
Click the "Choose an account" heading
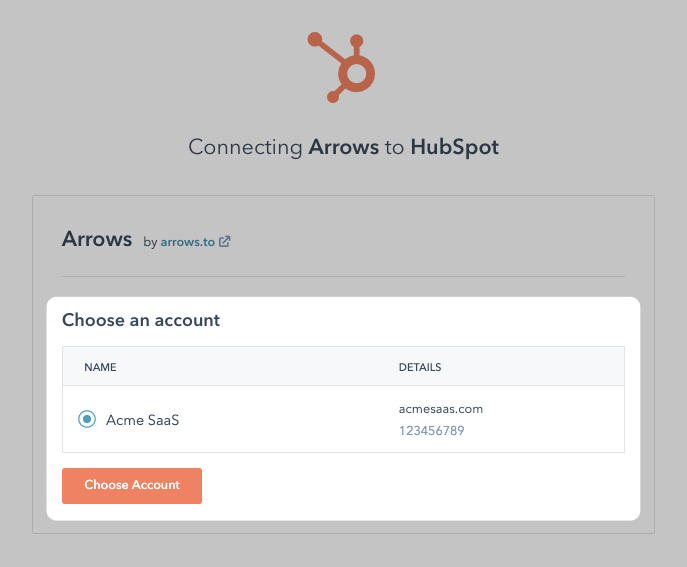point(141,320)
